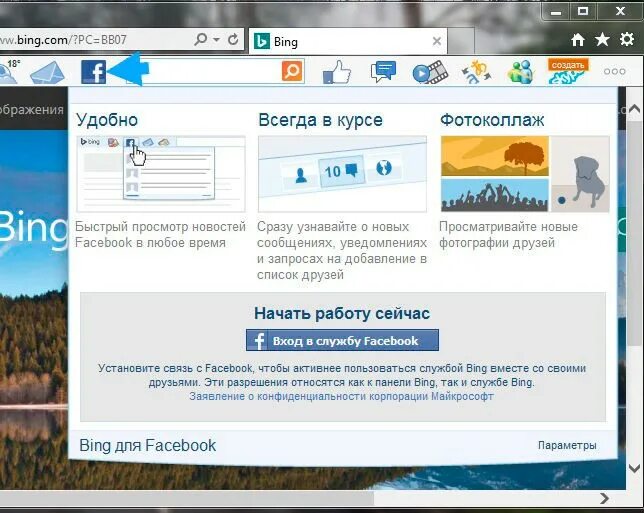The width and height of the screenshot is (644, 513).
Task: Open a new blank tab
Action: tap(461, 41)
